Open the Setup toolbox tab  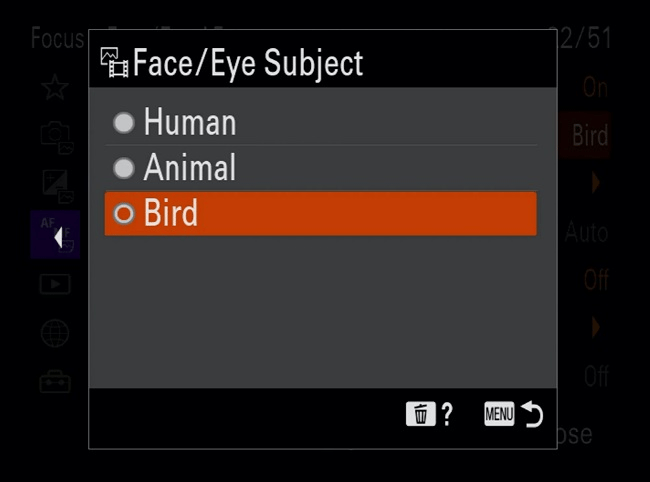55,381
